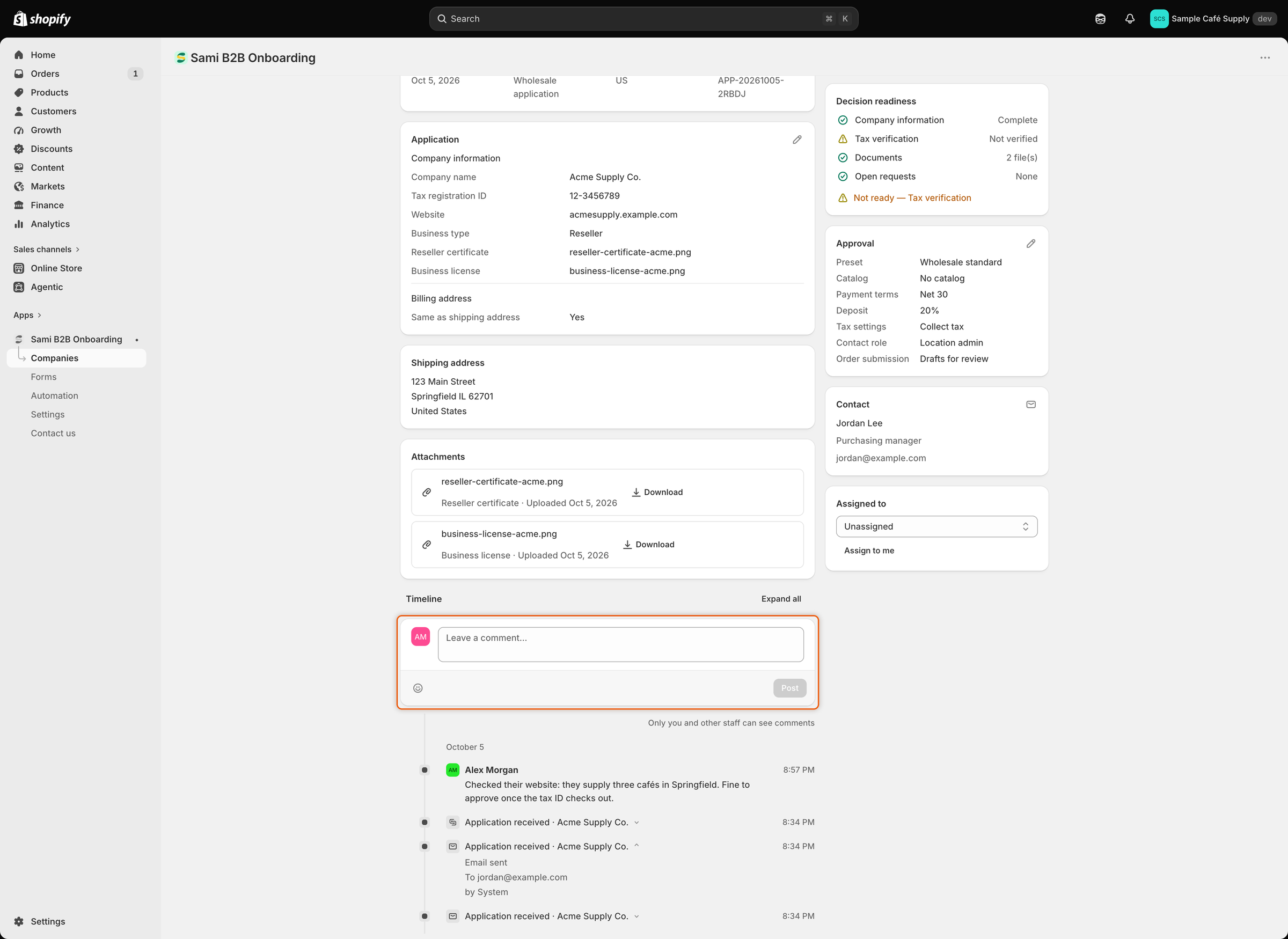This screenshot has height=939, width=1288.
Task: Open the Sample Café Supply store menu
Action: click(x=1213, y=19)
